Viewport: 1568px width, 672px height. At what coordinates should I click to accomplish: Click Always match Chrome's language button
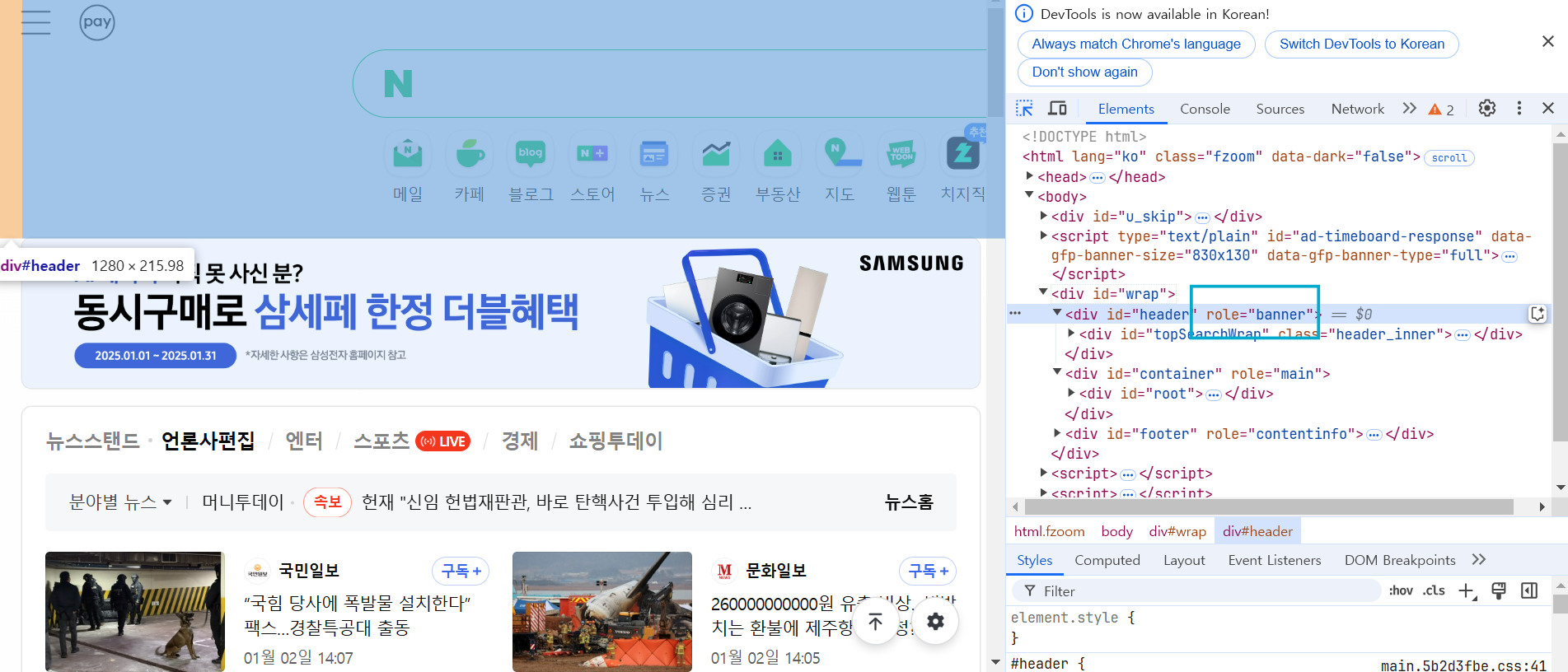(1136, 44)
